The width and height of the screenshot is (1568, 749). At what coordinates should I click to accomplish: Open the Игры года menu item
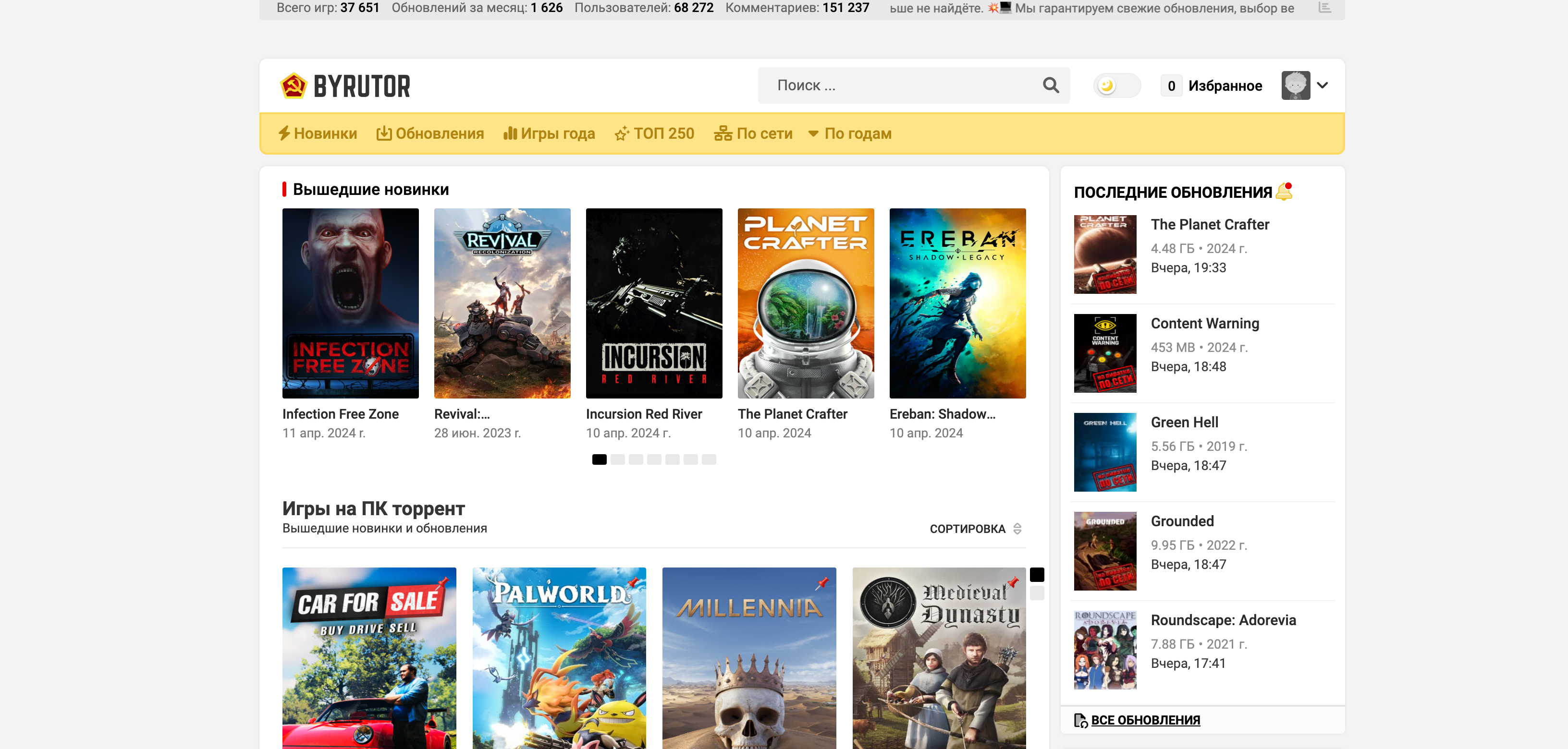(549, 133)
